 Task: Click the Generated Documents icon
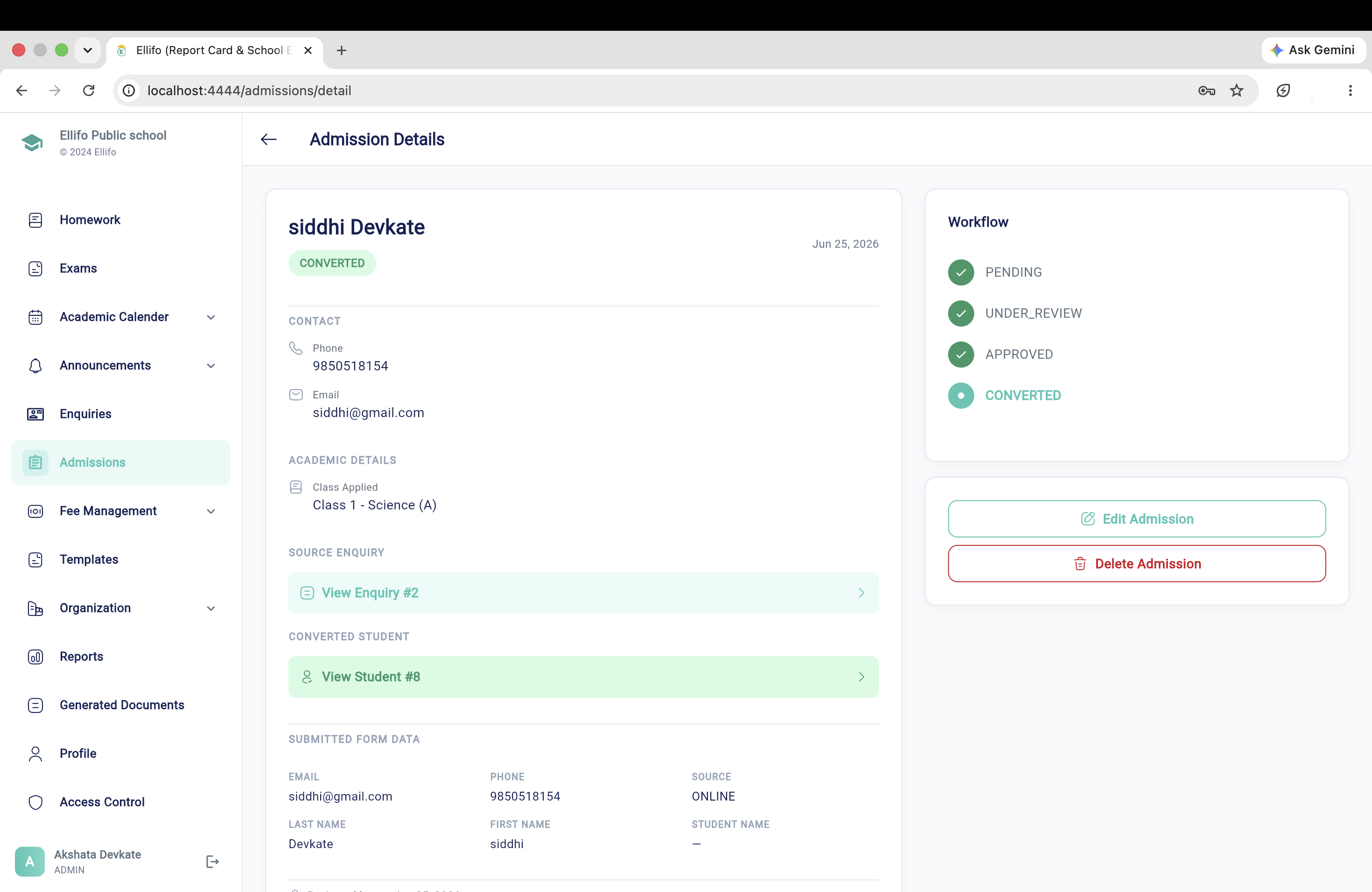(x=35, y=705)
